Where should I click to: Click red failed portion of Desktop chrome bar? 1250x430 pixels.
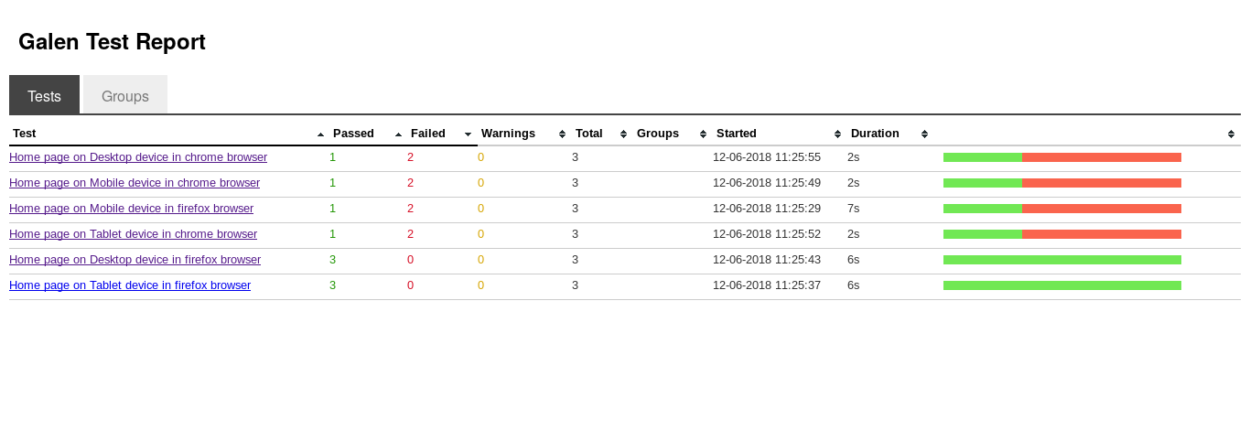click(x=1101, y=157)
